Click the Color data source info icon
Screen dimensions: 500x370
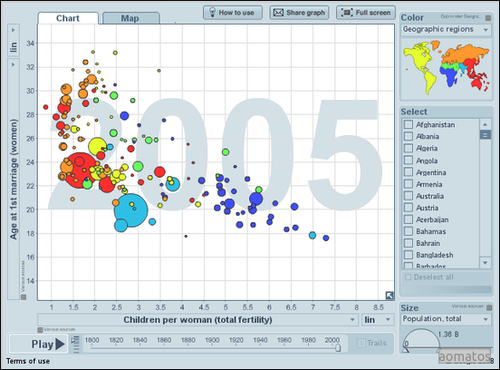[488, 18]
